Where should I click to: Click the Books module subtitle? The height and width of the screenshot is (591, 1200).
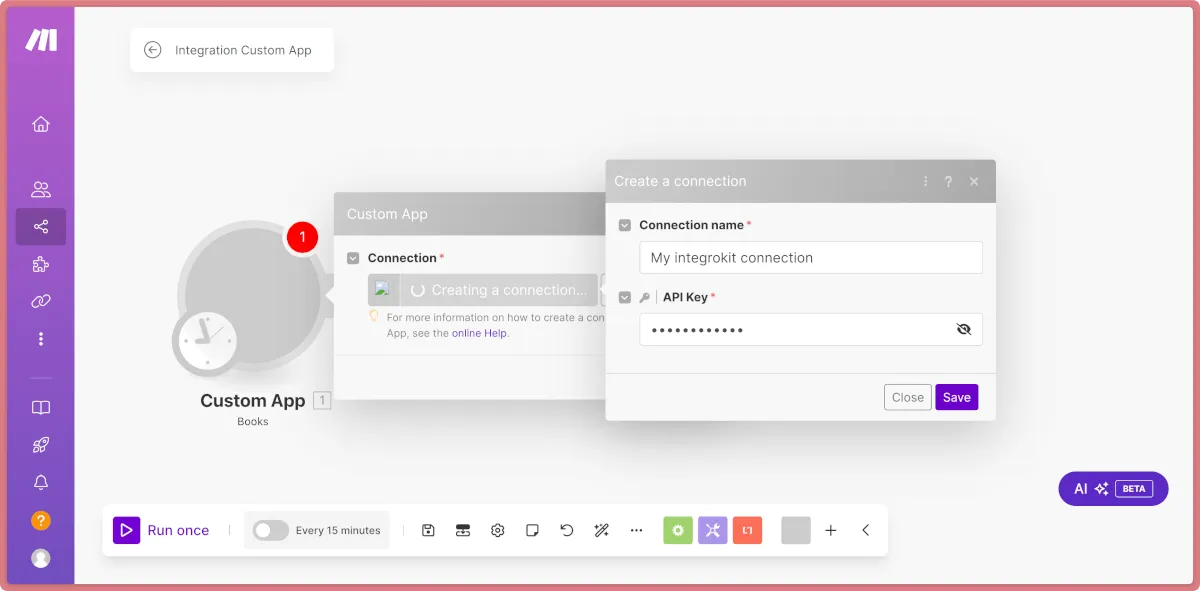(253, 422)
